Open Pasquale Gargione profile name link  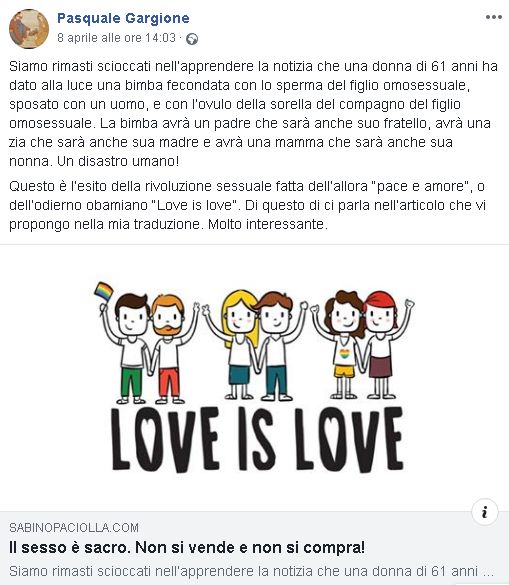pyautogui.click(x=123, y=18)
